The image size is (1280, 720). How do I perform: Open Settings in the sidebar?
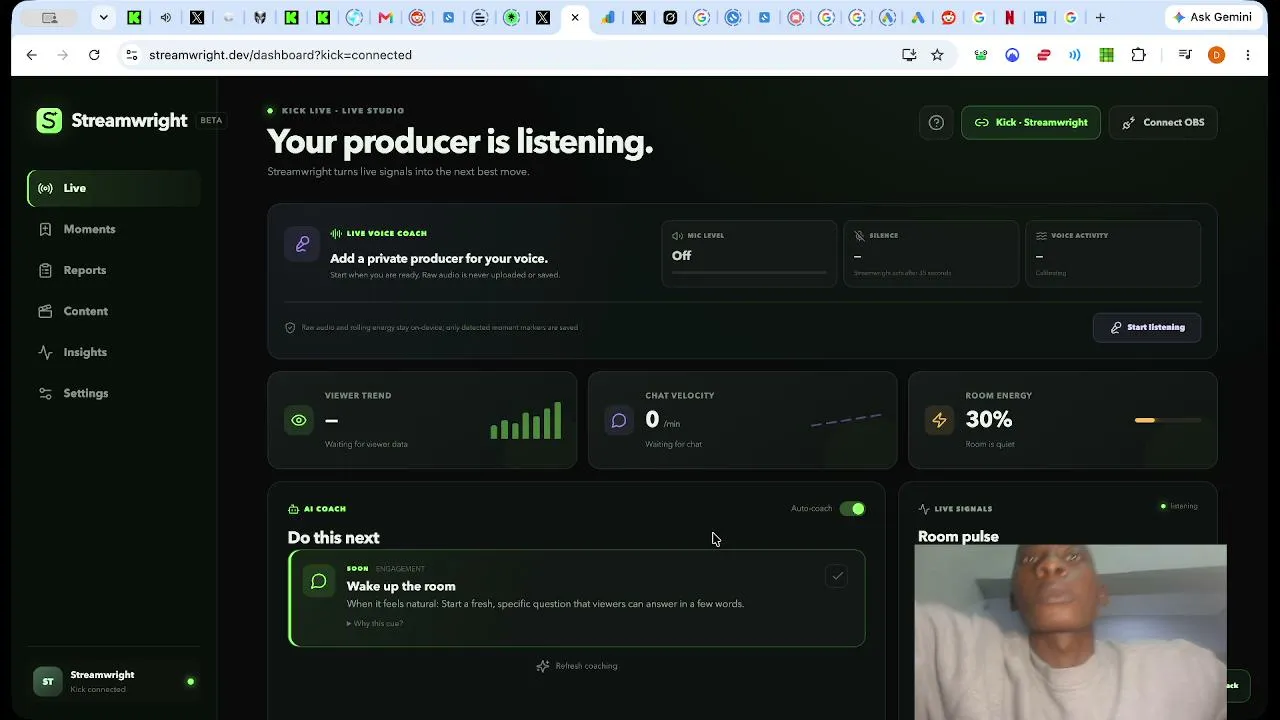[114, 393]
